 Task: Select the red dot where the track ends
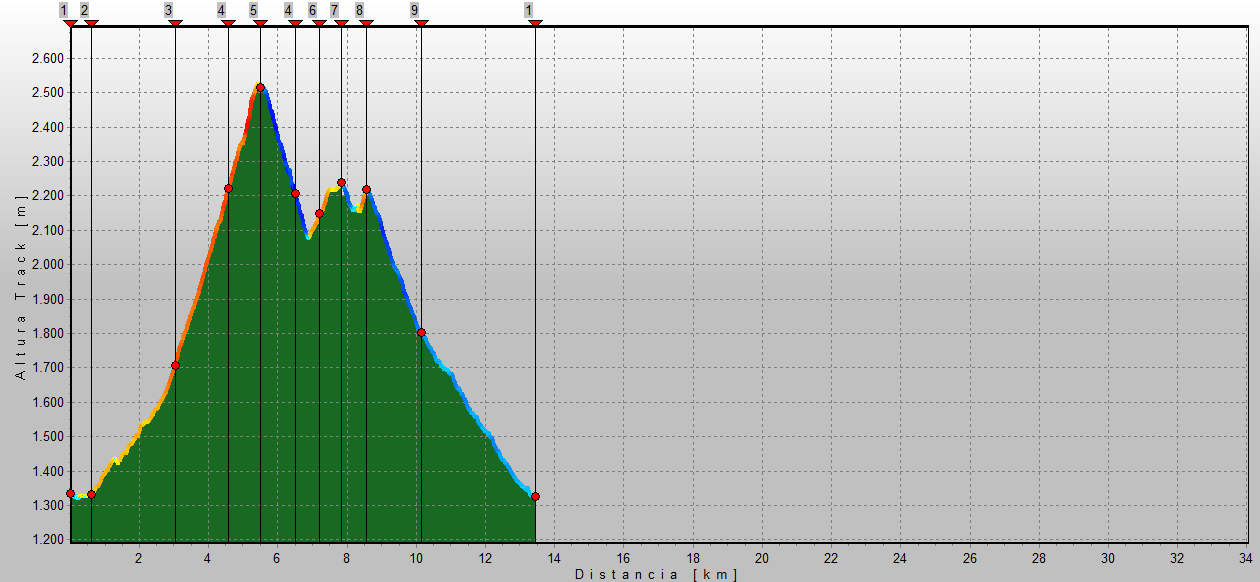(535, 496)
